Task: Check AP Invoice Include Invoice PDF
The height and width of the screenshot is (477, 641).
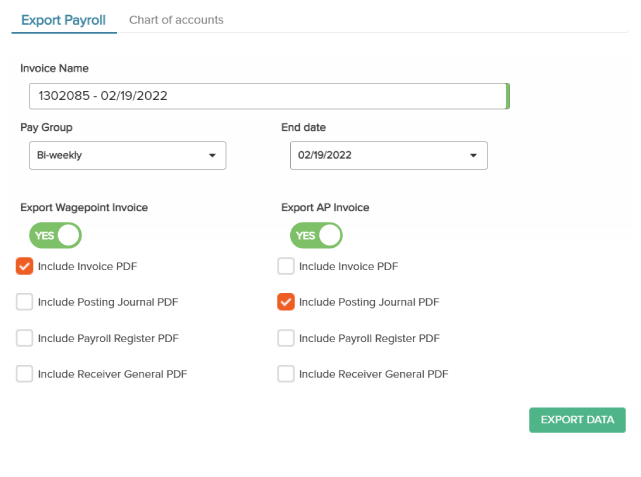Action: tap(286, 266)
